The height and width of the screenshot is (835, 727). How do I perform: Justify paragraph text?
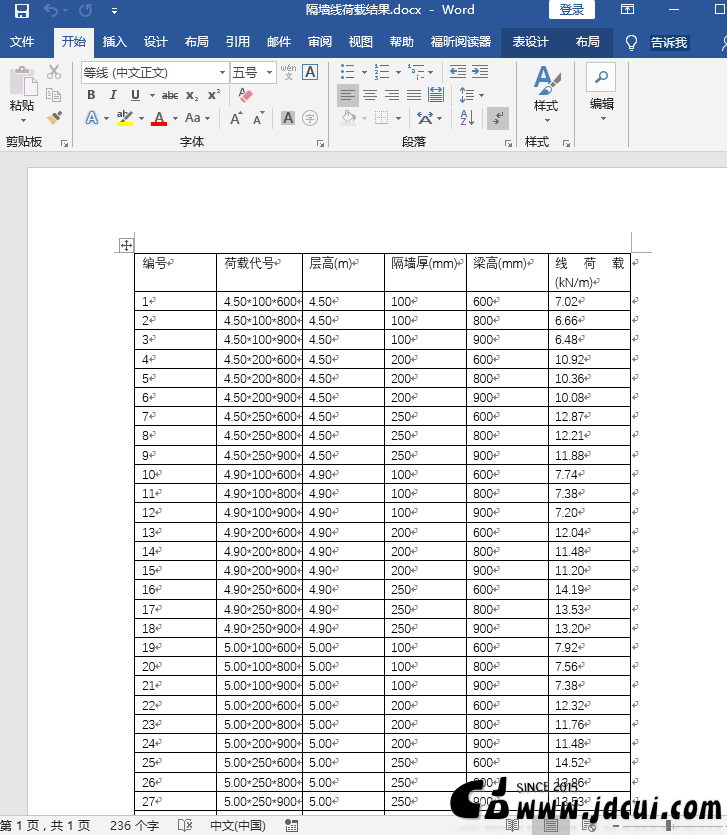coord(414,95)
